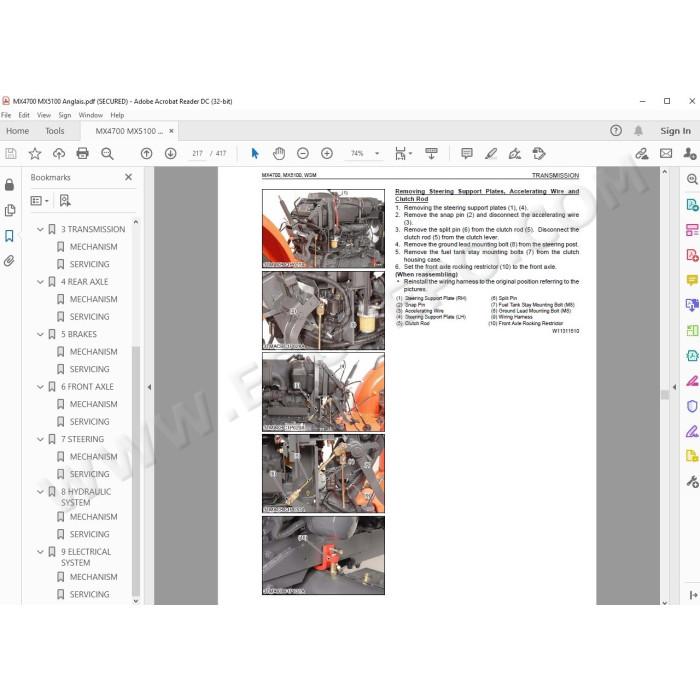Screen dimensions: 700x700
Task: Toggle the scrolling mode keyboard icon
Action: tap(431, 154)
